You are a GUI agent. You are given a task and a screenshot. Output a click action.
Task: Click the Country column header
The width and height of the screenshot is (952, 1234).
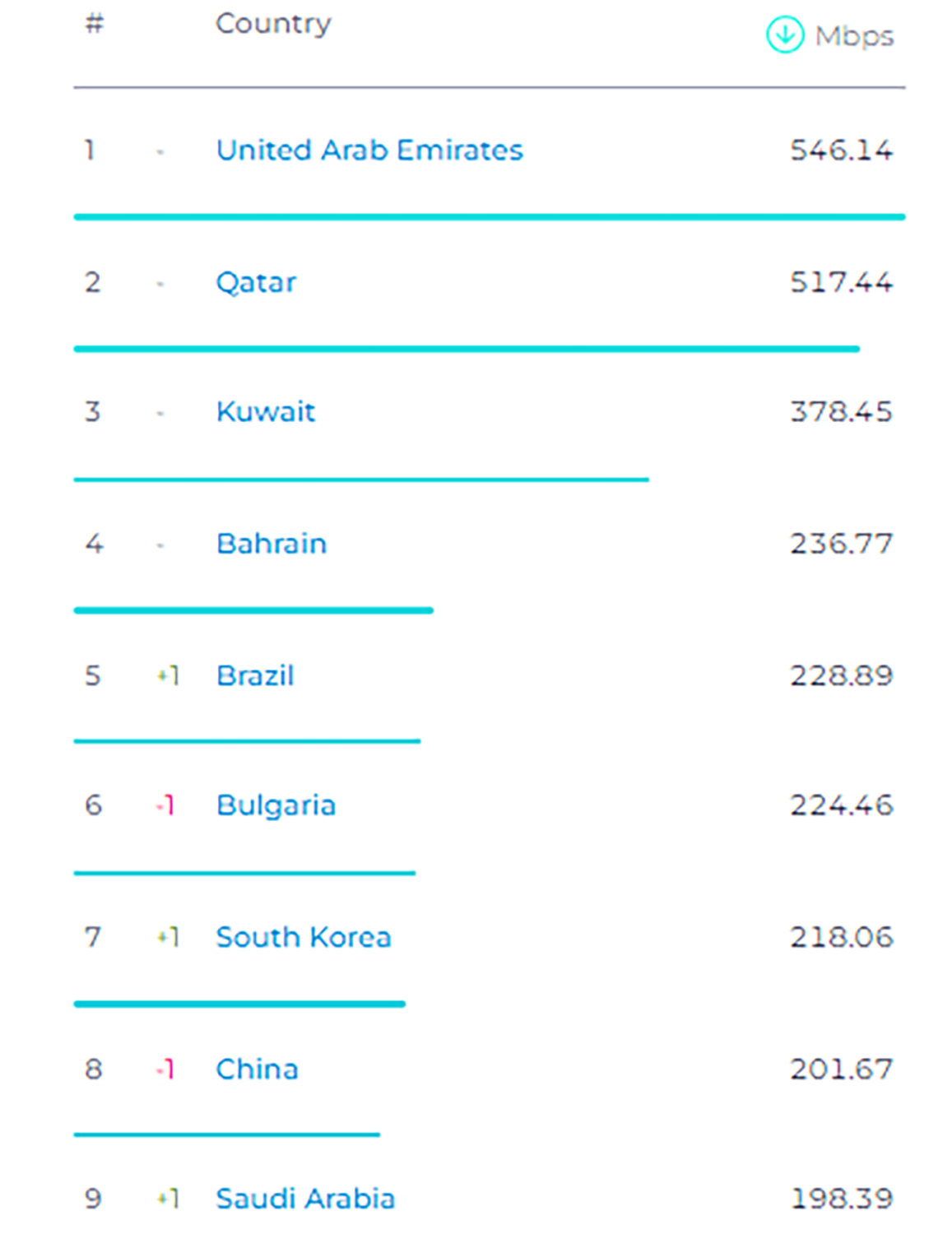(273, 24)
